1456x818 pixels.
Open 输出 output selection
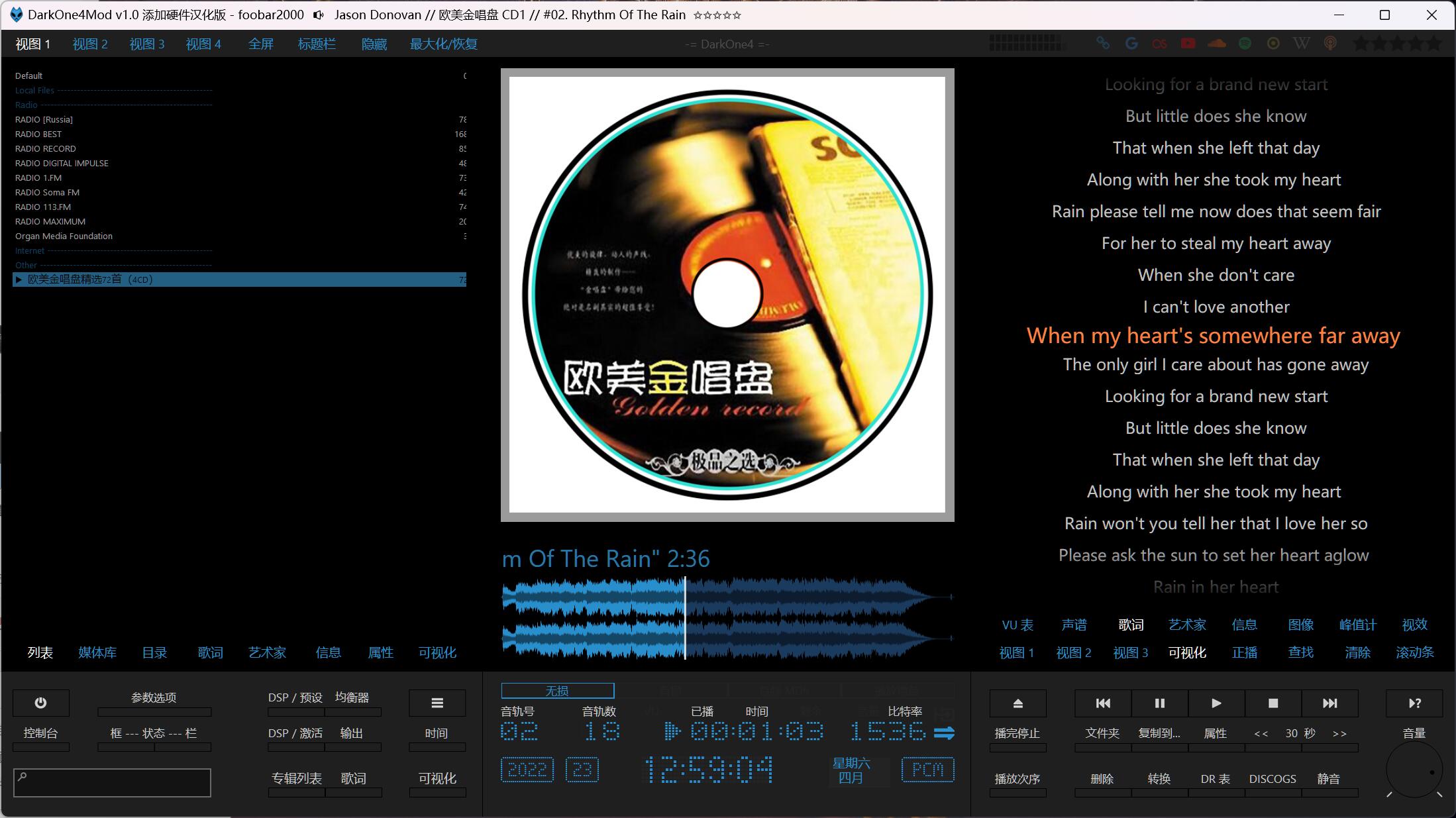[352, 738]
